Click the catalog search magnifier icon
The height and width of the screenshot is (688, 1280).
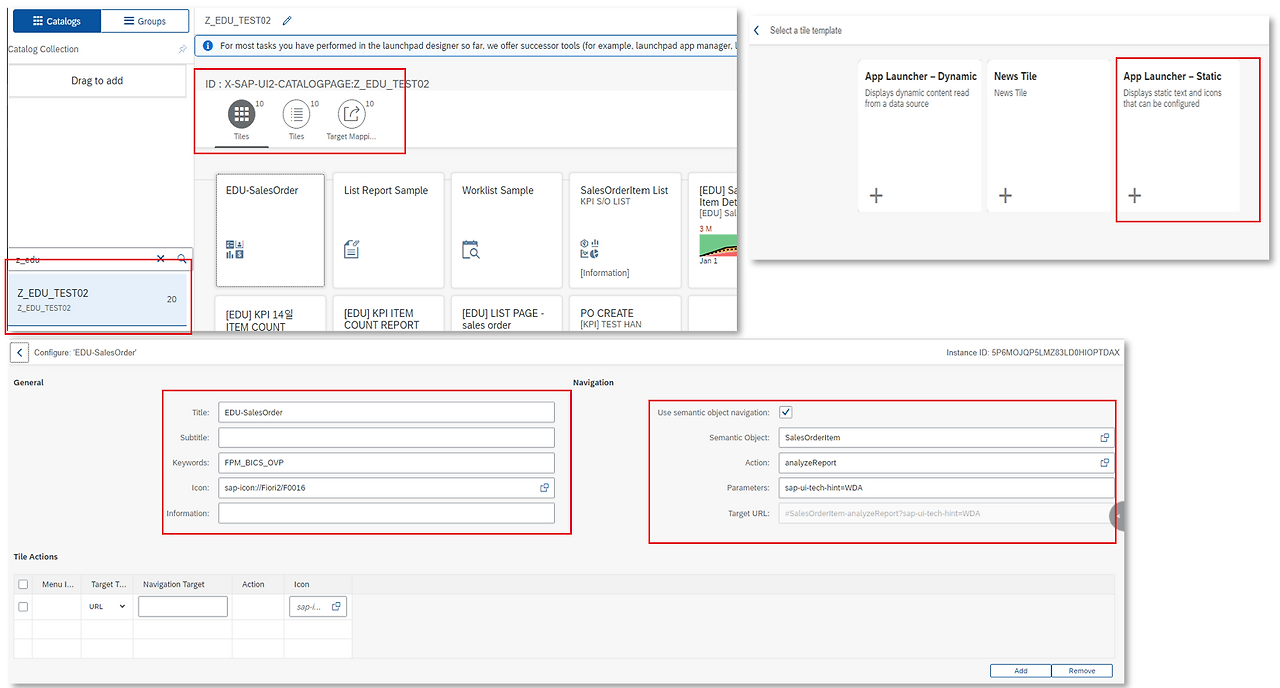point(182,259)
